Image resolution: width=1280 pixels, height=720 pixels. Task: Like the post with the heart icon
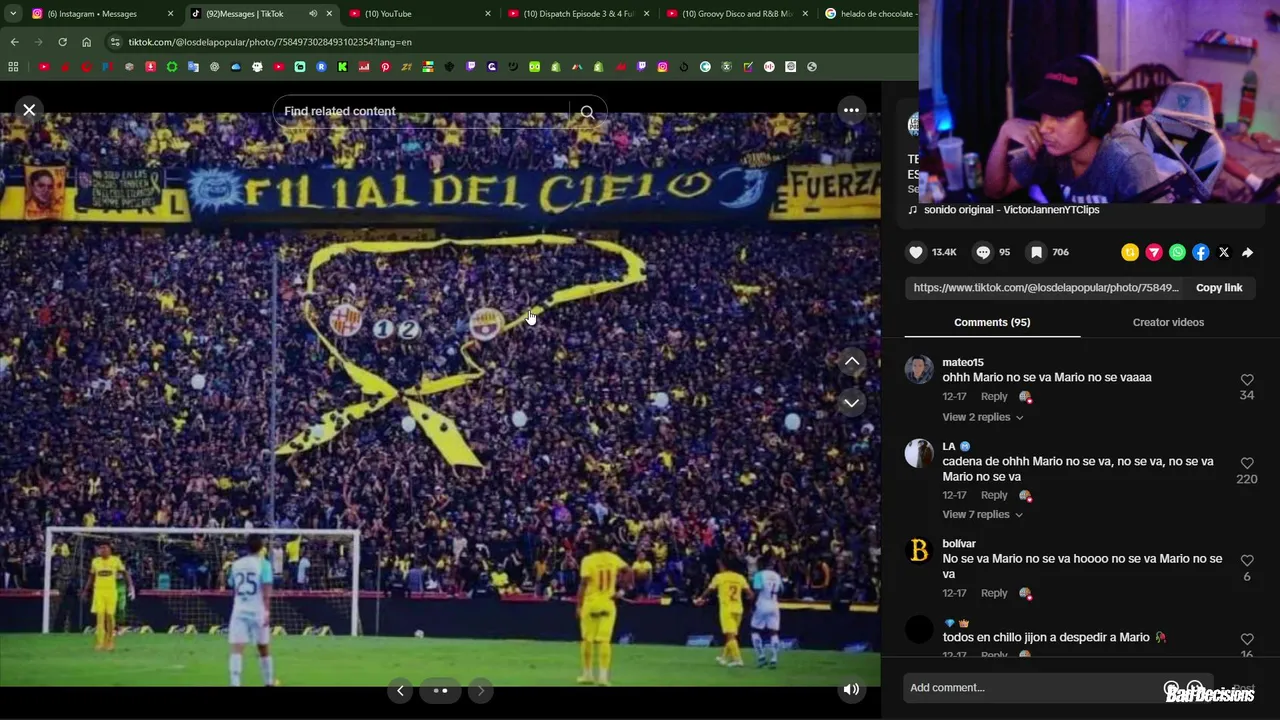(x=915, y=253)
